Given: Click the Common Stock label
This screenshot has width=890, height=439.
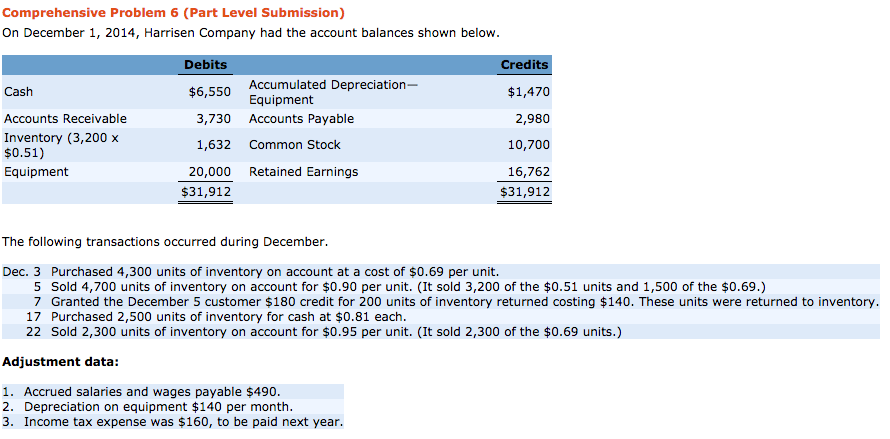Looking at the screenshot, I should (x=295, y=145).
